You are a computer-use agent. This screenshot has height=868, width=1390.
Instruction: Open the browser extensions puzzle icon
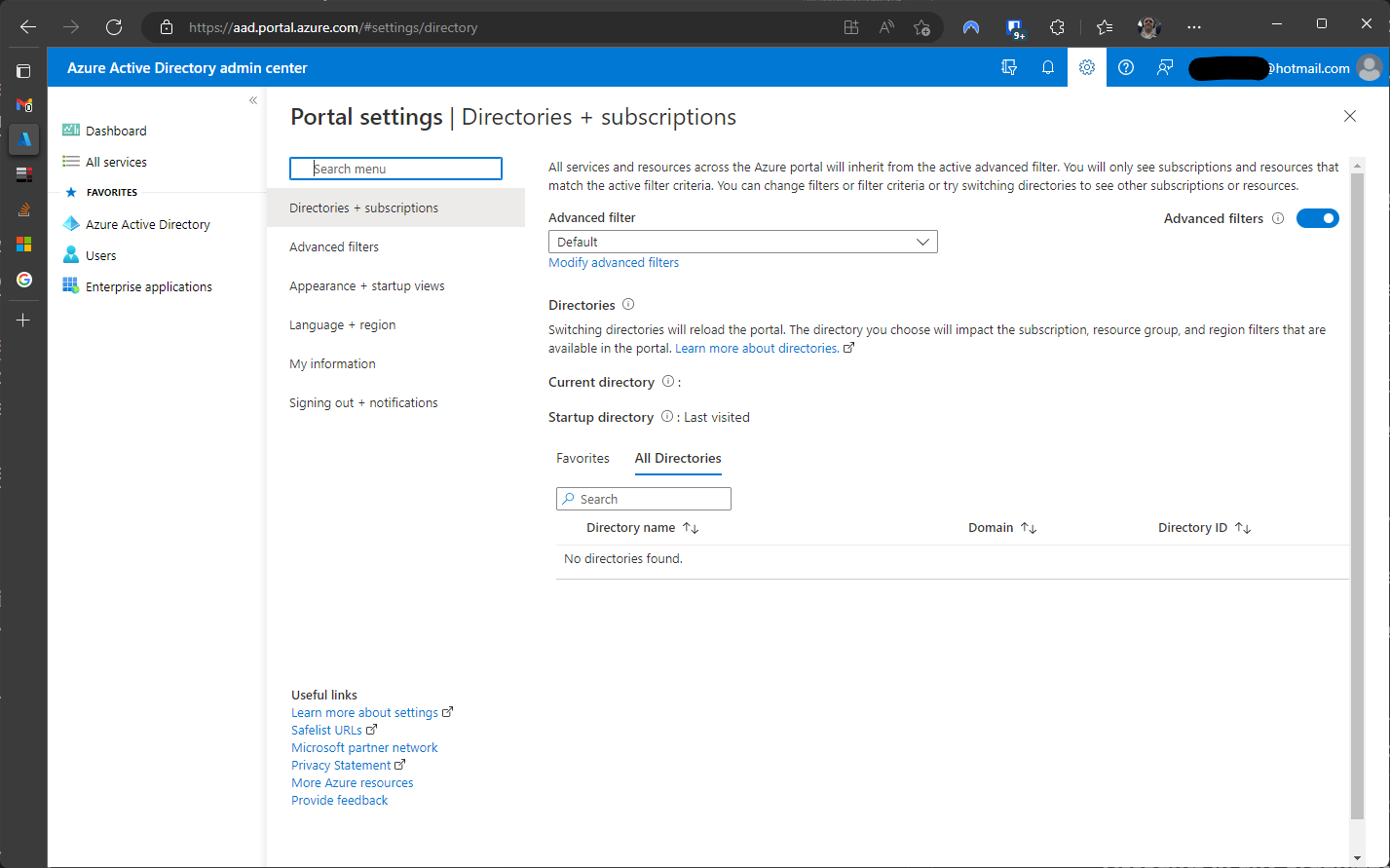[1057, 27]
